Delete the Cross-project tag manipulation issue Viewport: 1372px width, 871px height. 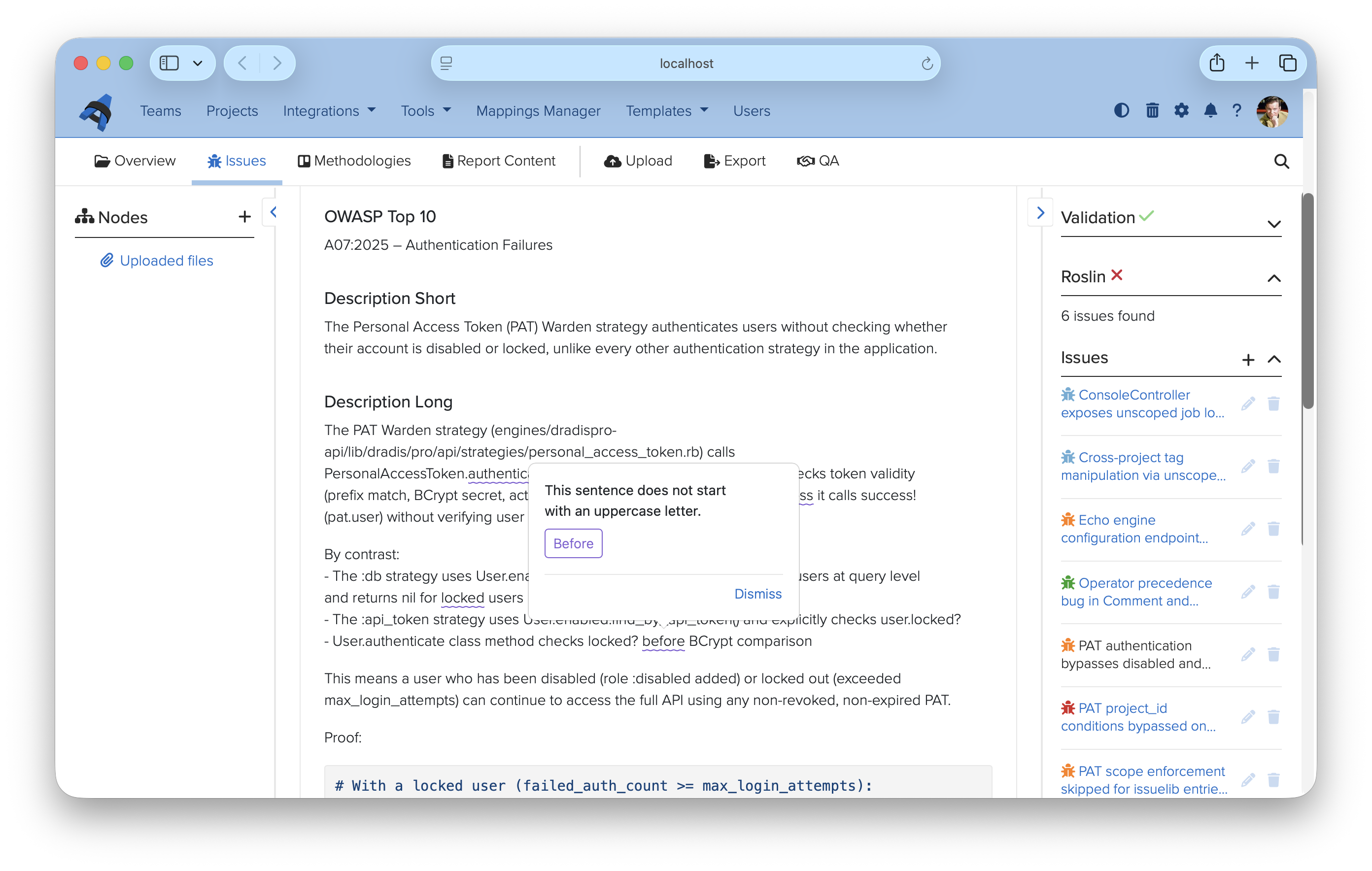[x=1273, y=467]
